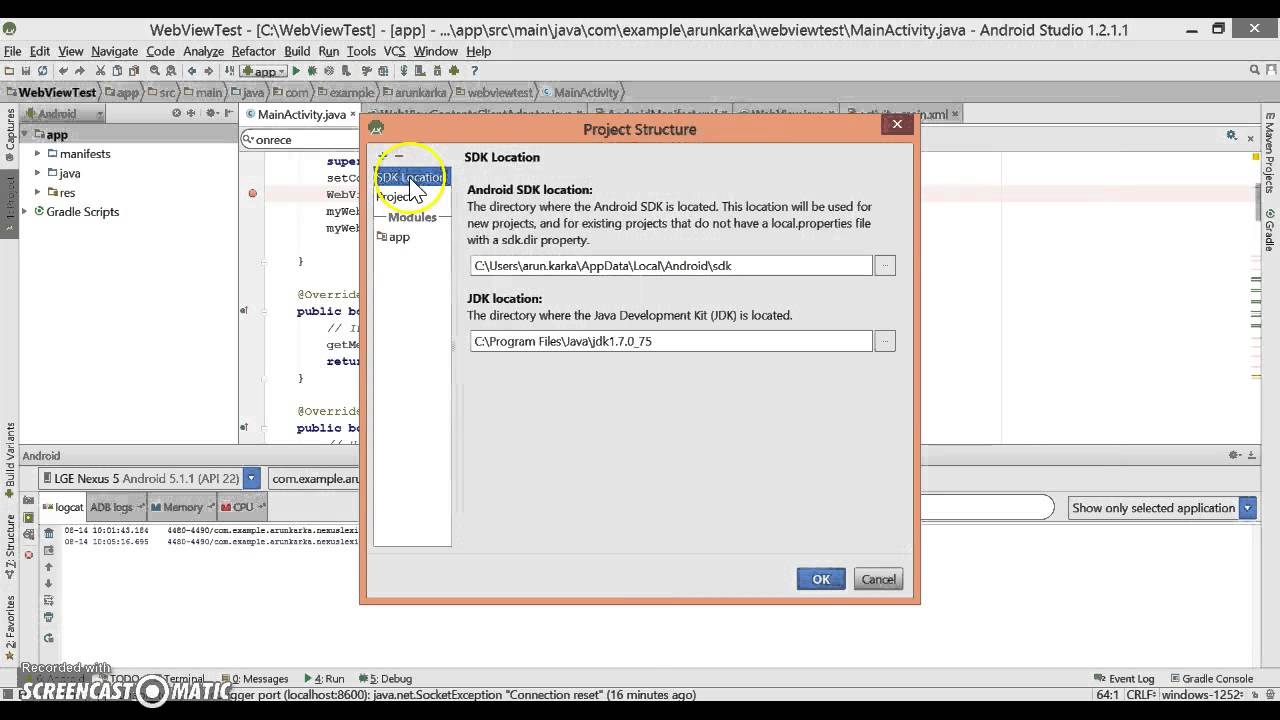
Task: Open the File menu
Action: tap(12, 51)
